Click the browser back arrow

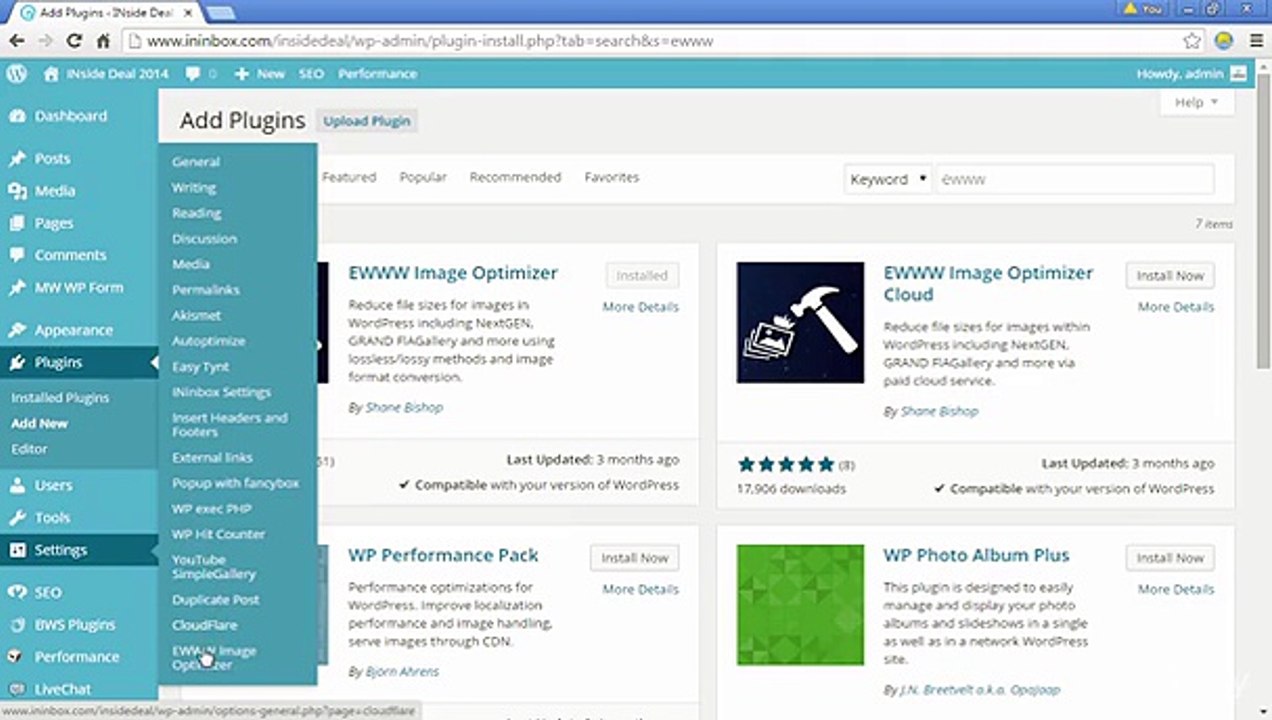tap(17, 41)
